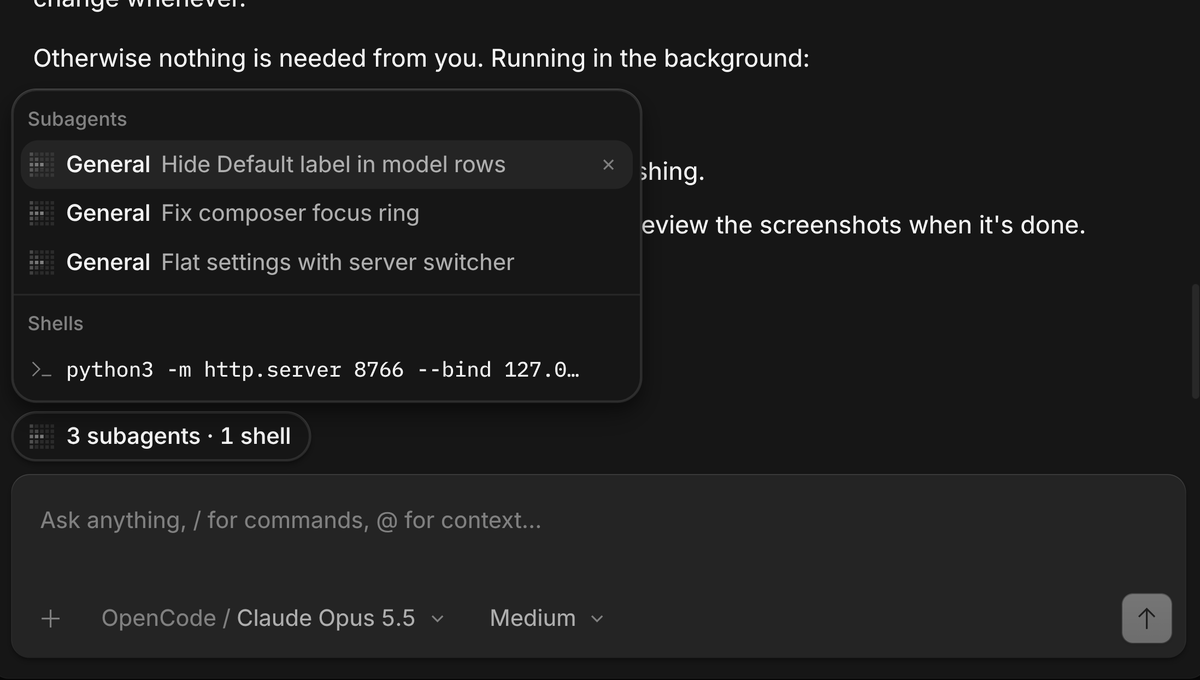Click the text 'eview the screenshots when it's done.'

click(x=863, y=225)
